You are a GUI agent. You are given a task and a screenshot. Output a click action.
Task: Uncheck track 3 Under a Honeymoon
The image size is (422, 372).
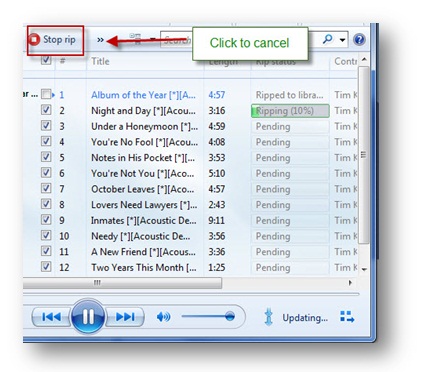pyautogui.click(x=46, y=126)
